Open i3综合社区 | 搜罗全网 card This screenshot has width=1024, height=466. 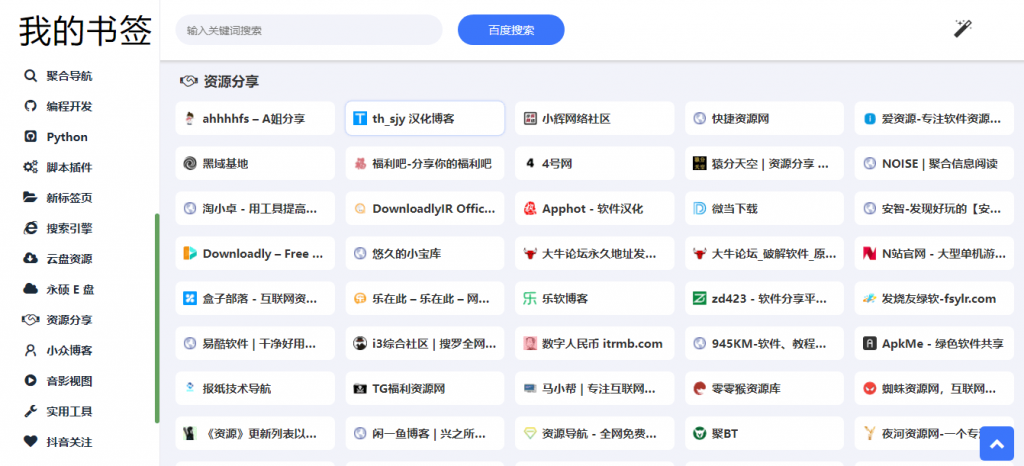tap(424, 343)
